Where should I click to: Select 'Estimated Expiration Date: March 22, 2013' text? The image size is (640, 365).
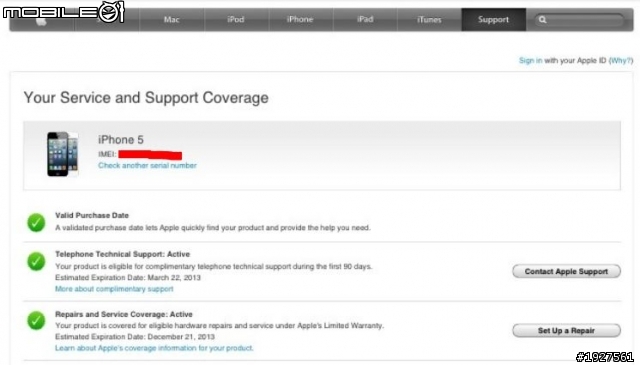click(128, 278)
